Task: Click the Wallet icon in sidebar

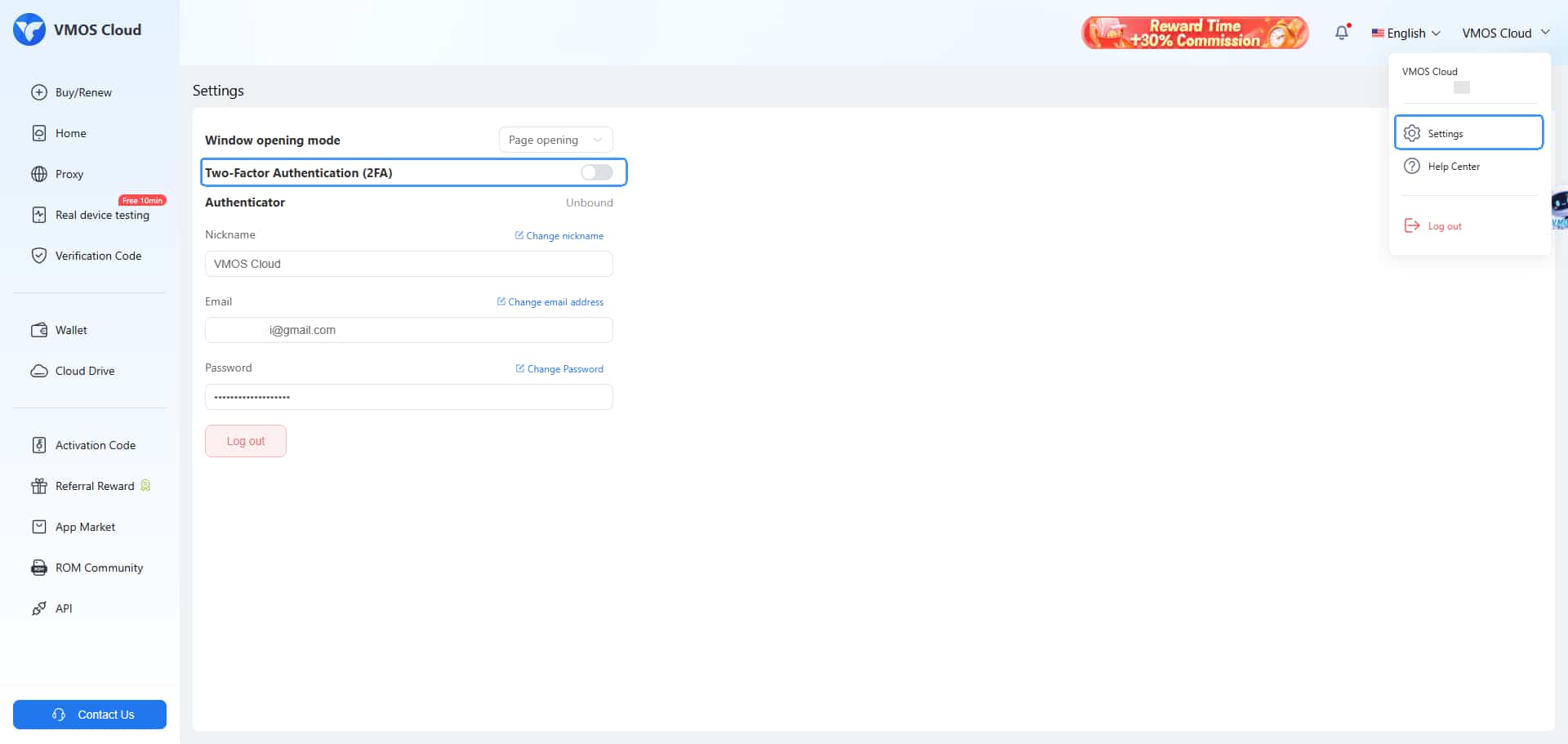Action: click(x=39, y=330)
